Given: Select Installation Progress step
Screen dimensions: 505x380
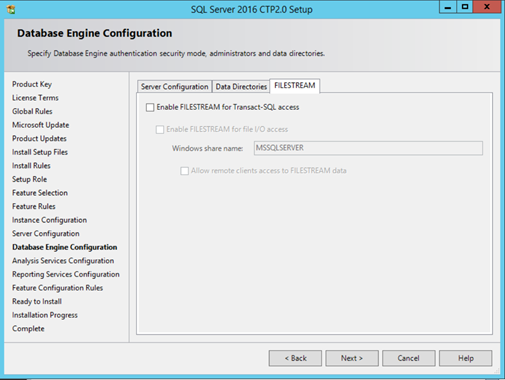Looking at the screenshot, I should (x=45, y=315).
